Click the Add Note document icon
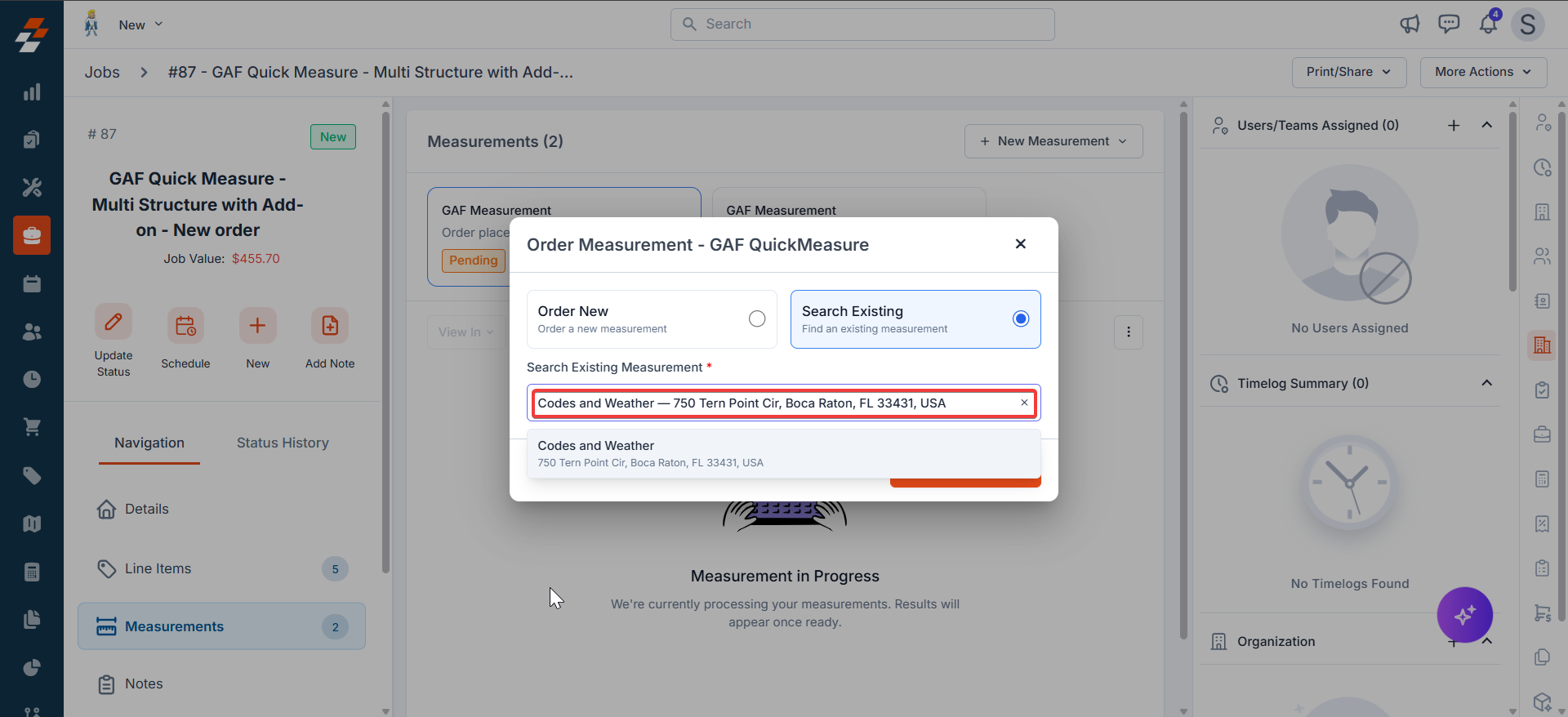 330,326
